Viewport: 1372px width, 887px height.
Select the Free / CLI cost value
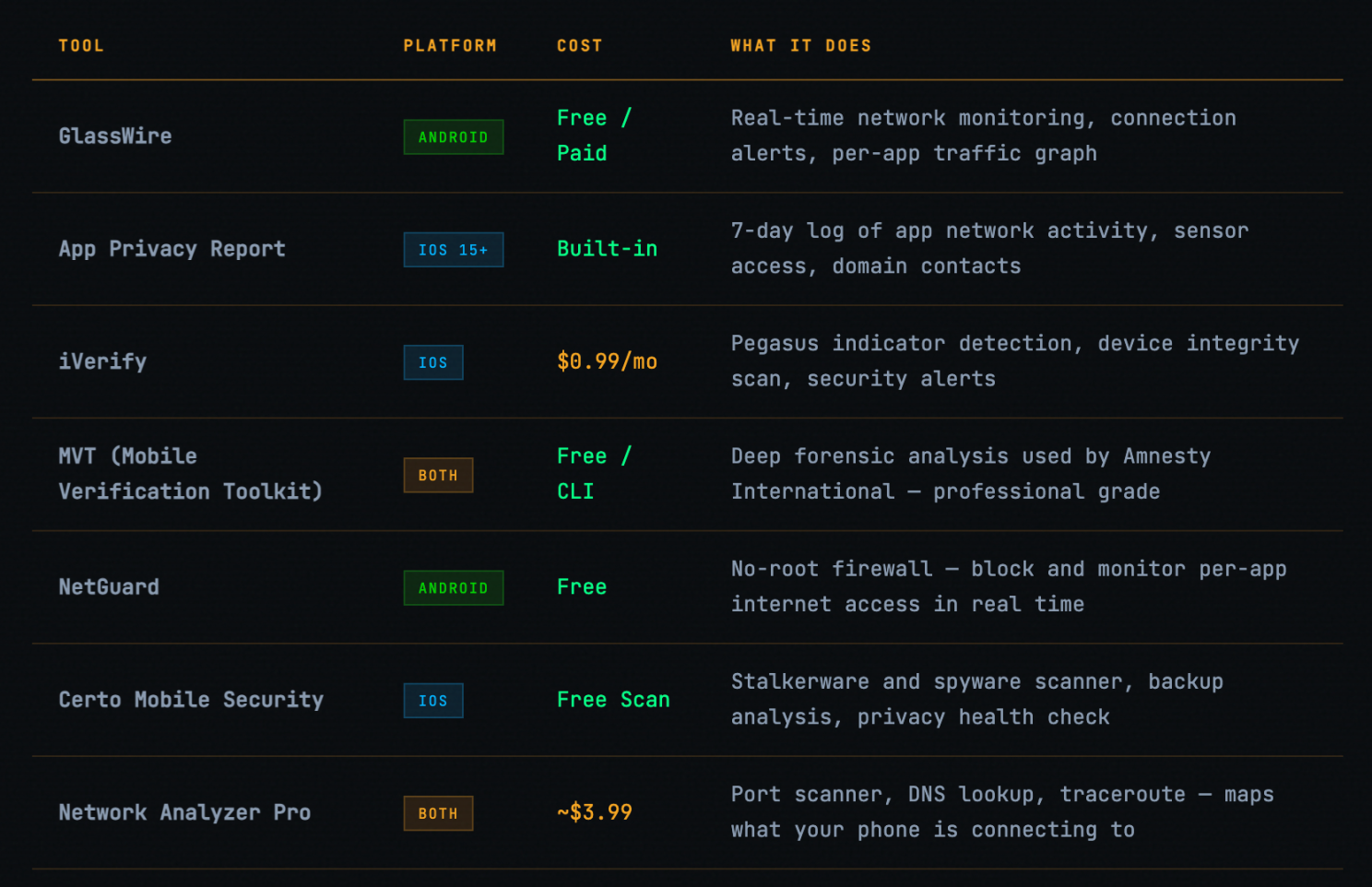[594, 474]
